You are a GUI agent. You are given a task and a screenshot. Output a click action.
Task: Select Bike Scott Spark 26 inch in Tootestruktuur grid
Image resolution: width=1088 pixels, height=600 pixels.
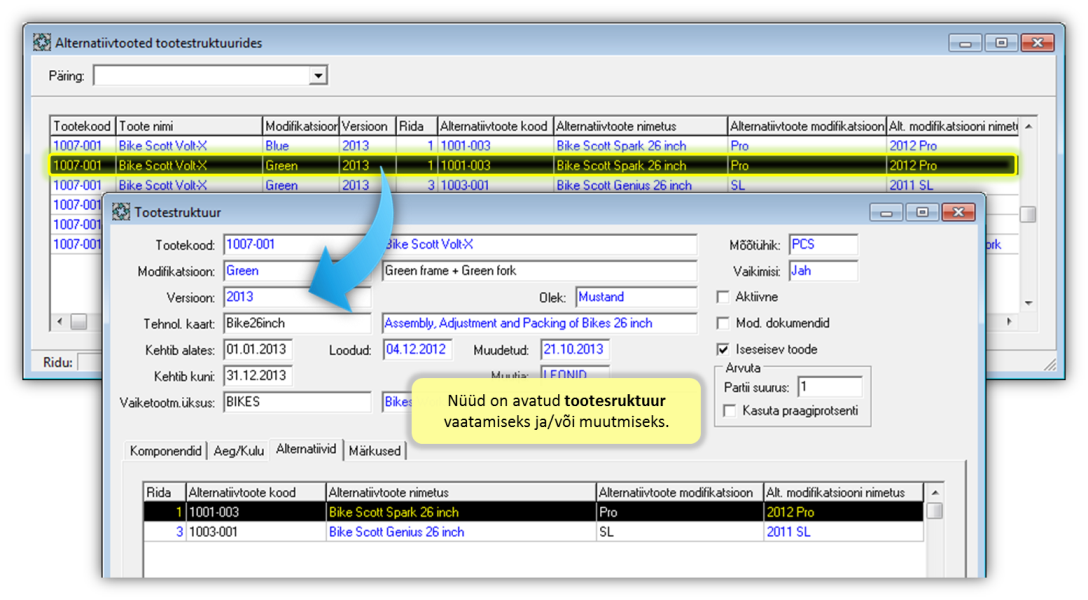click(460, 512)
